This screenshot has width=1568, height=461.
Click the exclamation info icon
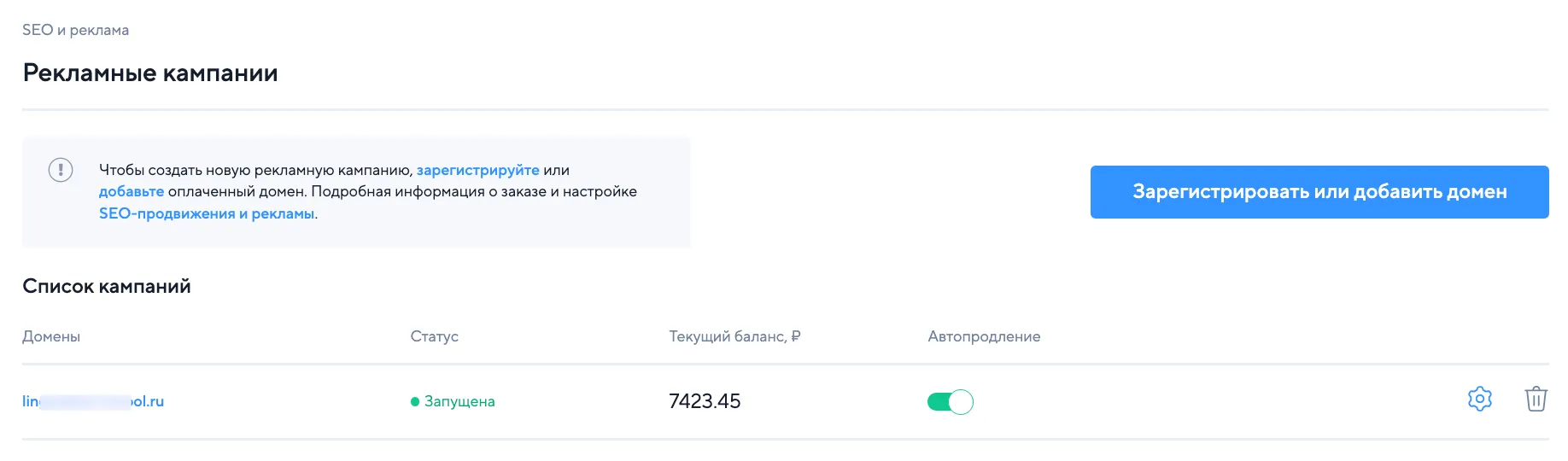pyautogui.click(x=61, y=170)
